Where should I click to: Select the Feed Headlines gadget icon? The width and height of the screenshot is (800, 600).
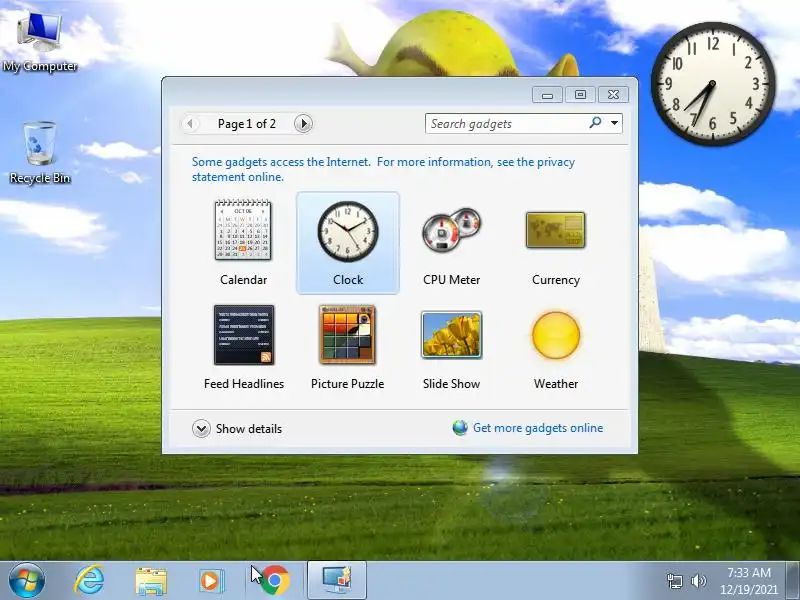[244, 335]
